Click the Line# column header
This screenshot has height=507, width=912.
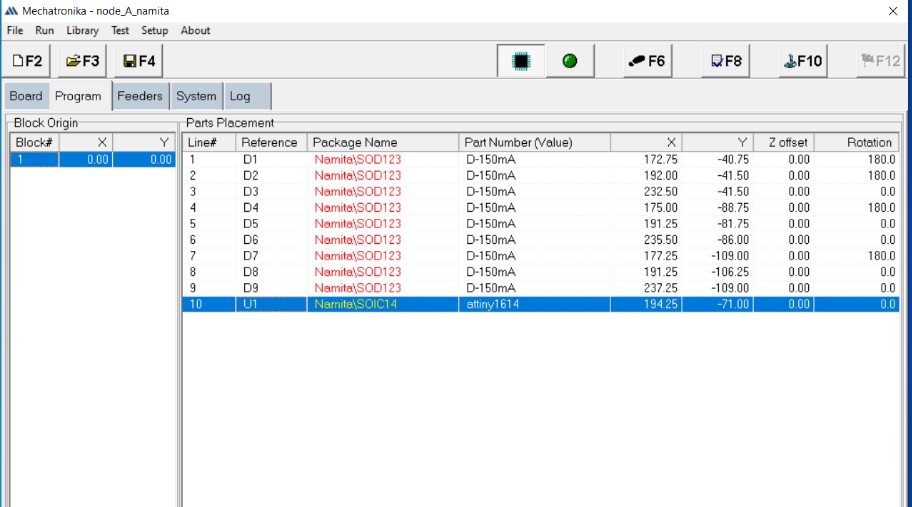(x=209, y=142)
